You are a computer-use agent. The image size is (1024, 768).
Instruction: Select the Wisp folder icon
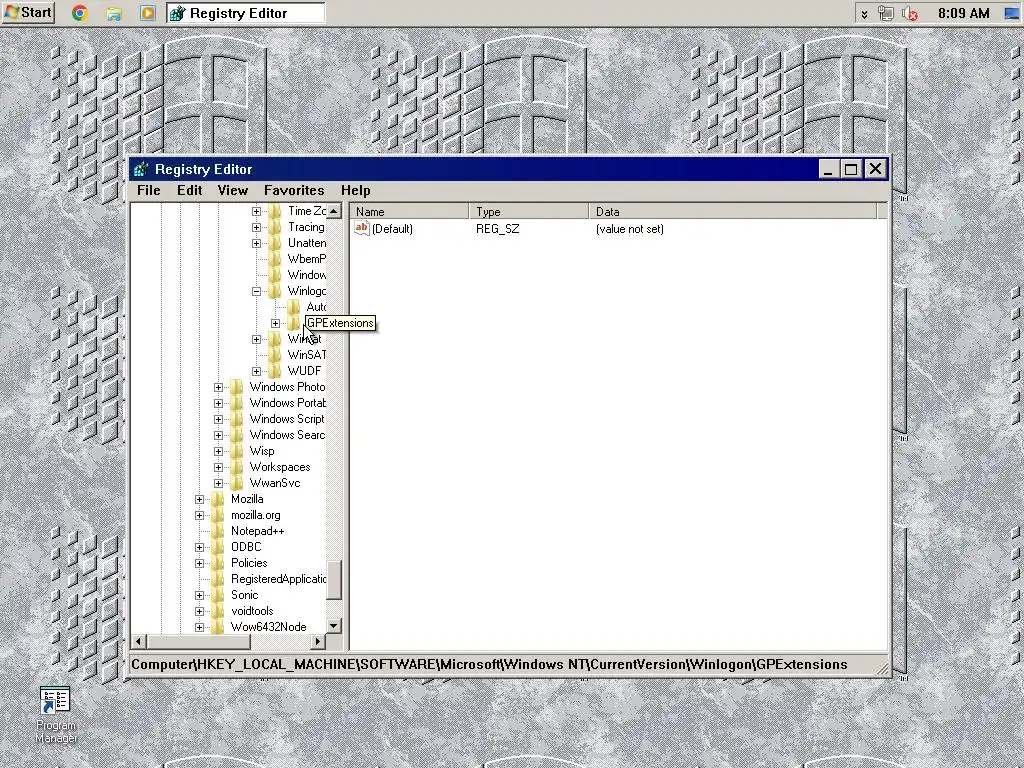tap(237, 451)
